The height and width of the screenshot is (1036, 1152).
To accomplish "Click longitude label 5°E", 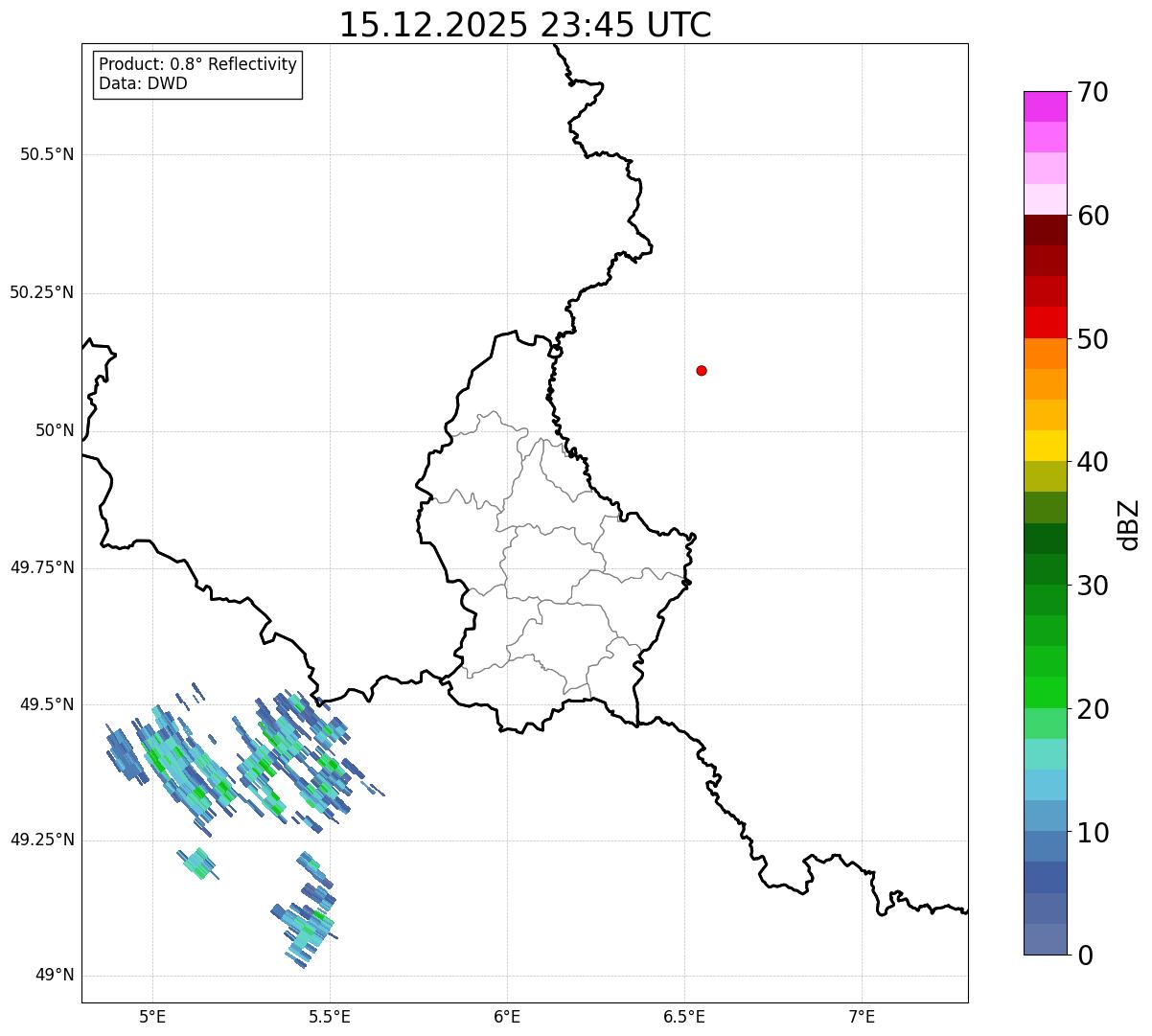I will click(152, 1016).
